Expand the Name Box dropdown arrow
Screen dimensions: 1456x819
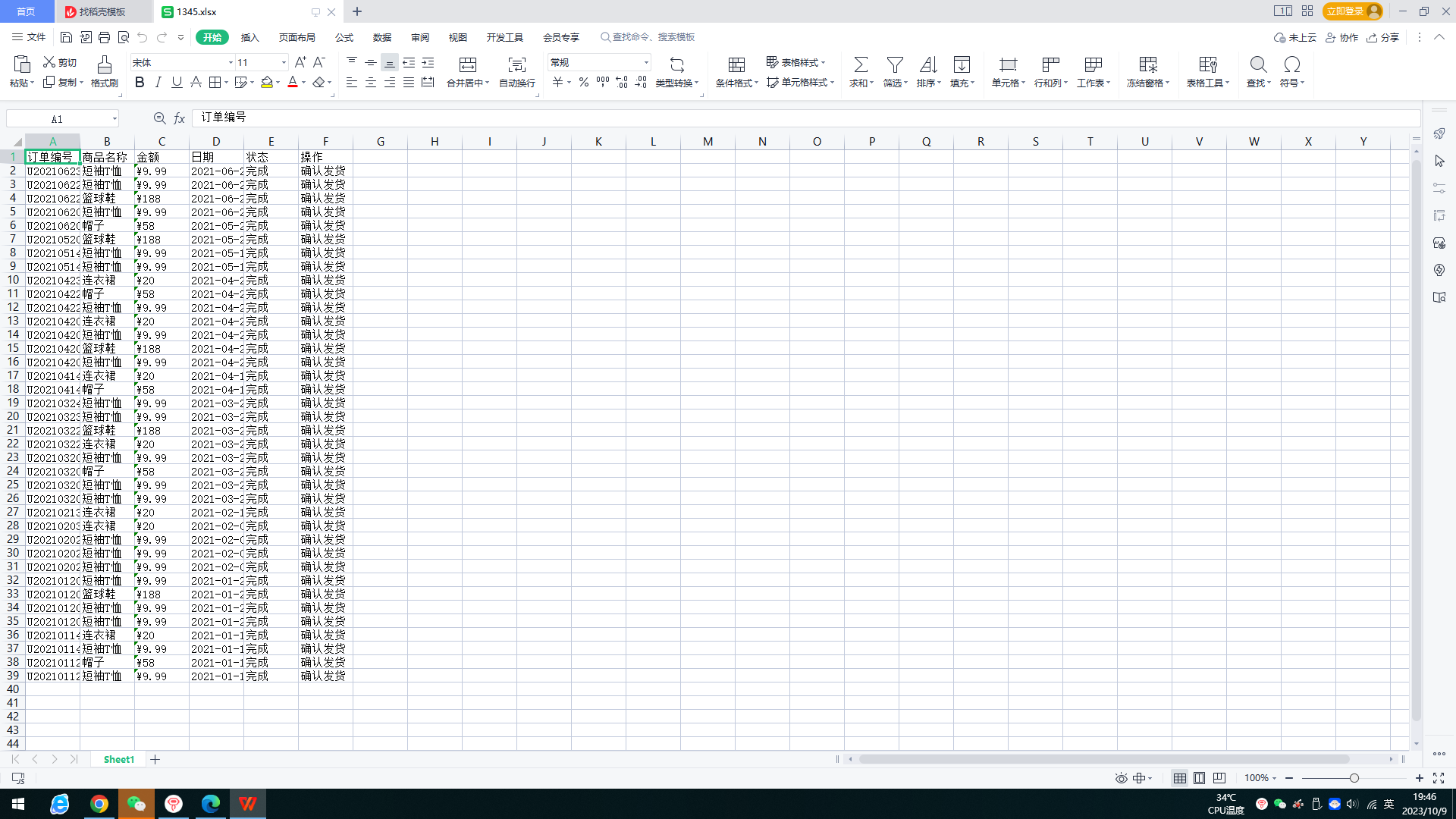point(115,119)
